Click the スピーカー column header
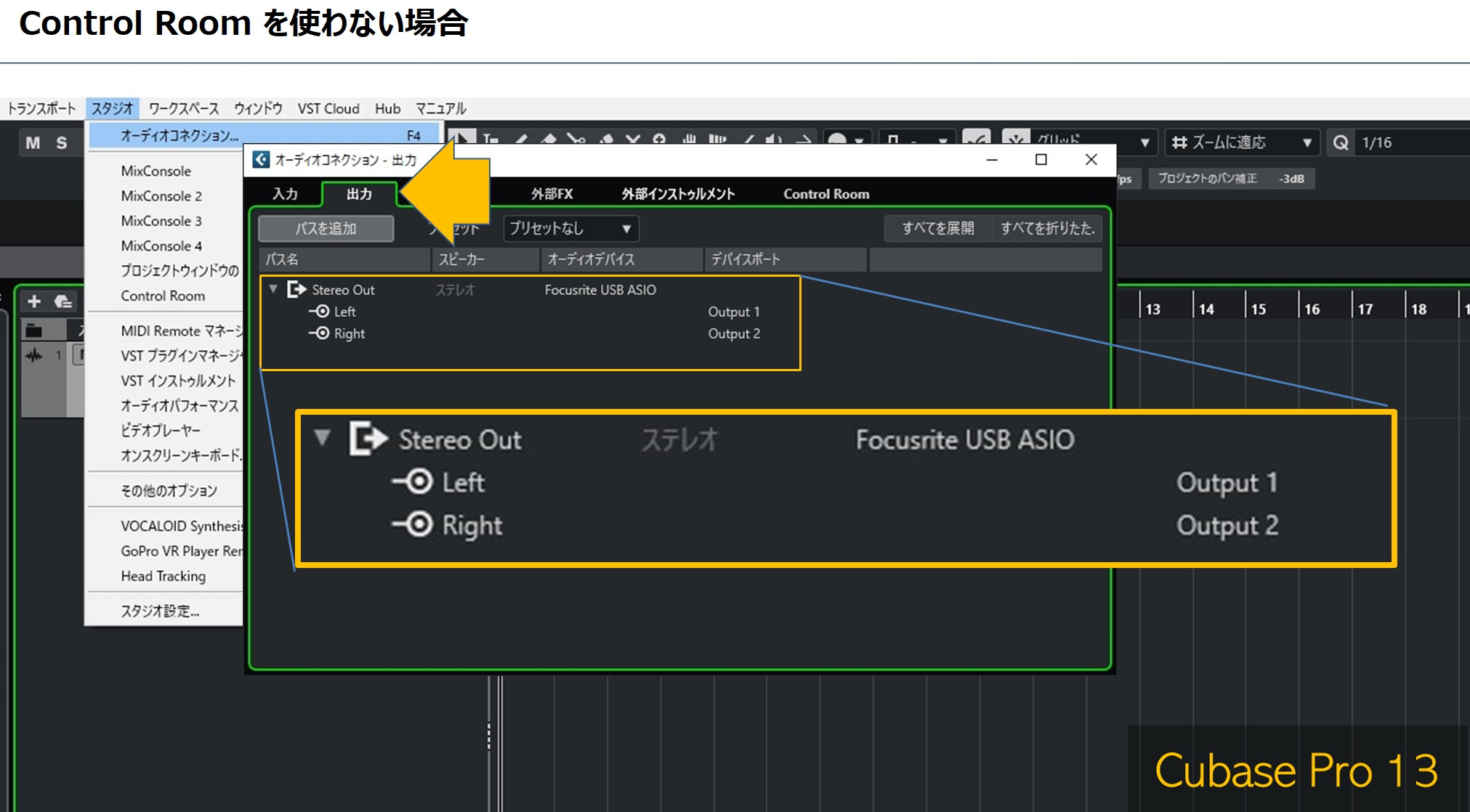Image resolution: width=1470 pixels, height=812 pixels. pos(486,259)
